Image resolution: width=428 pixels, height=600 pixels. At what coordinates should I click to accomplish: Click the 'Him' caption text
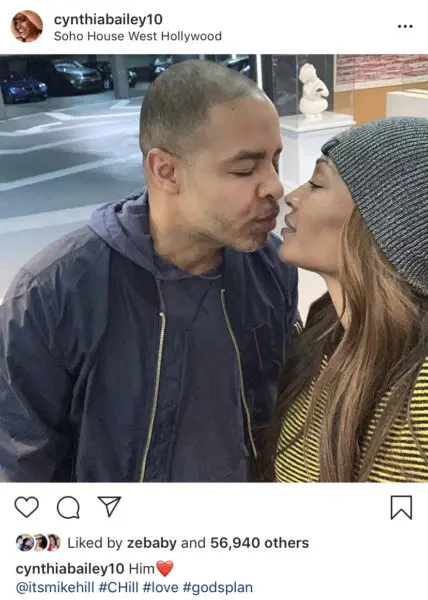[142, 569]
